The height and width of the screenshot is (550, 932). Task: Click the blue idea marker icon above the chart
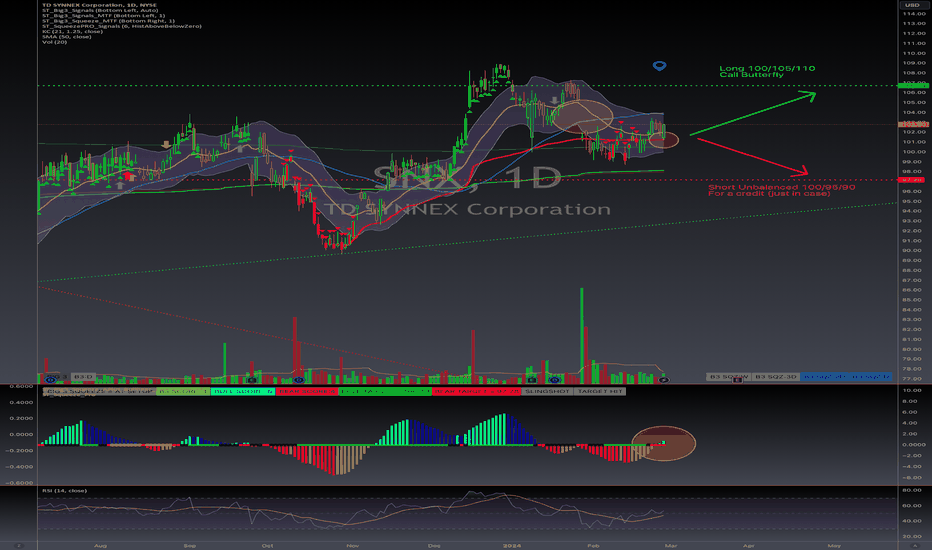click(x=659, y=65)
